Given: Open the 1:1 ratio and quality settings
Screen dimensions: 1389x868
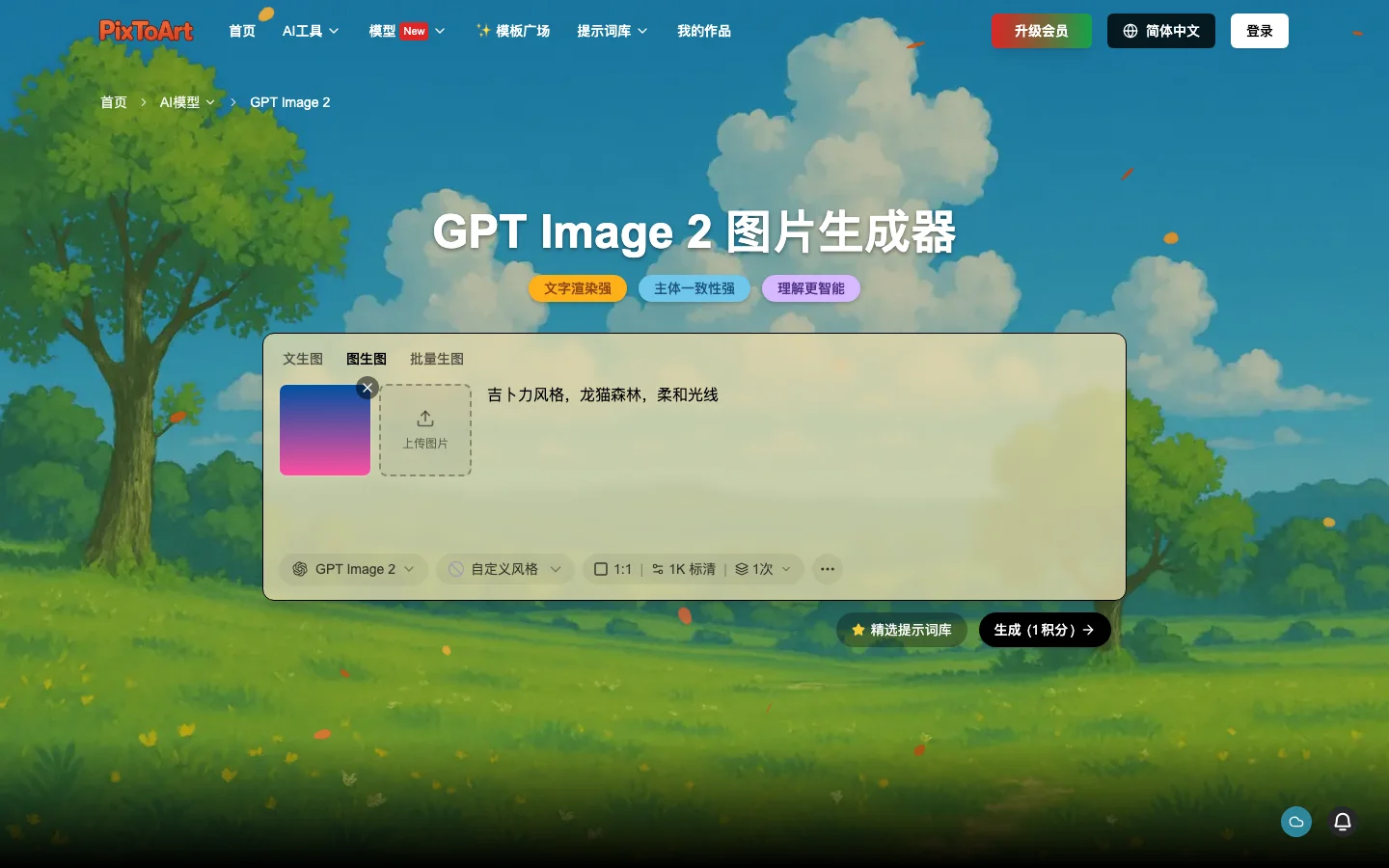Looking at the screenshot, I should 693,569.
